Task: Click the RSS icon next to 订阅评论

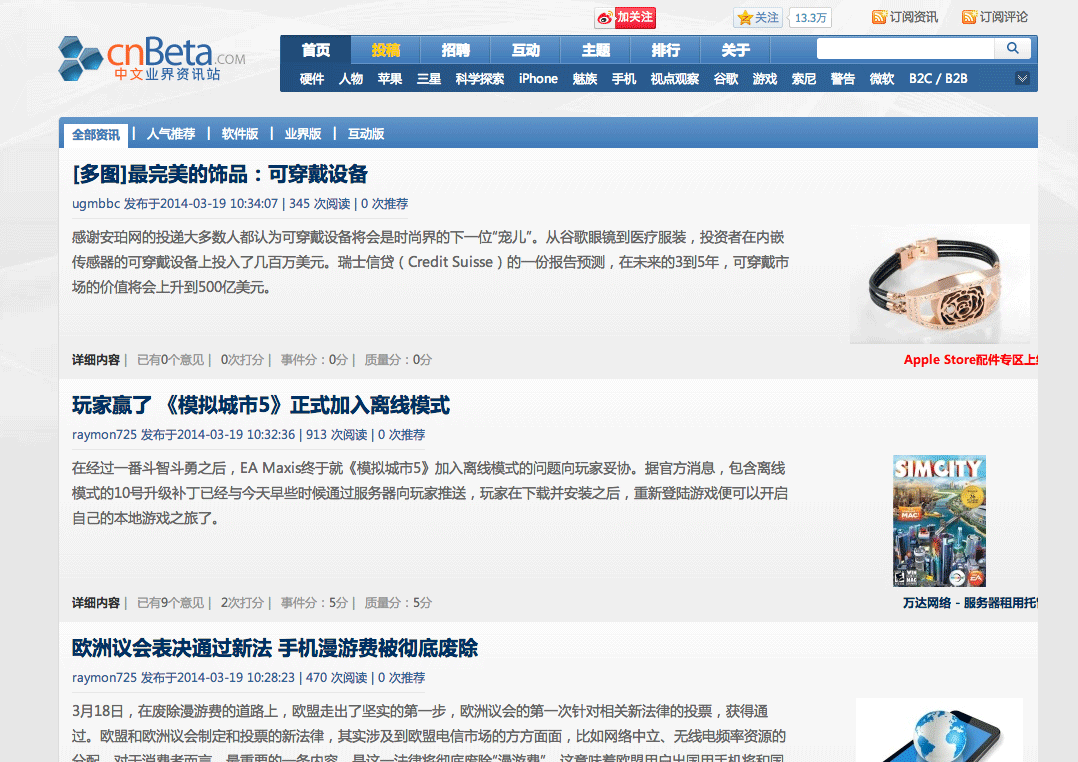Action: tap(970, 17)
